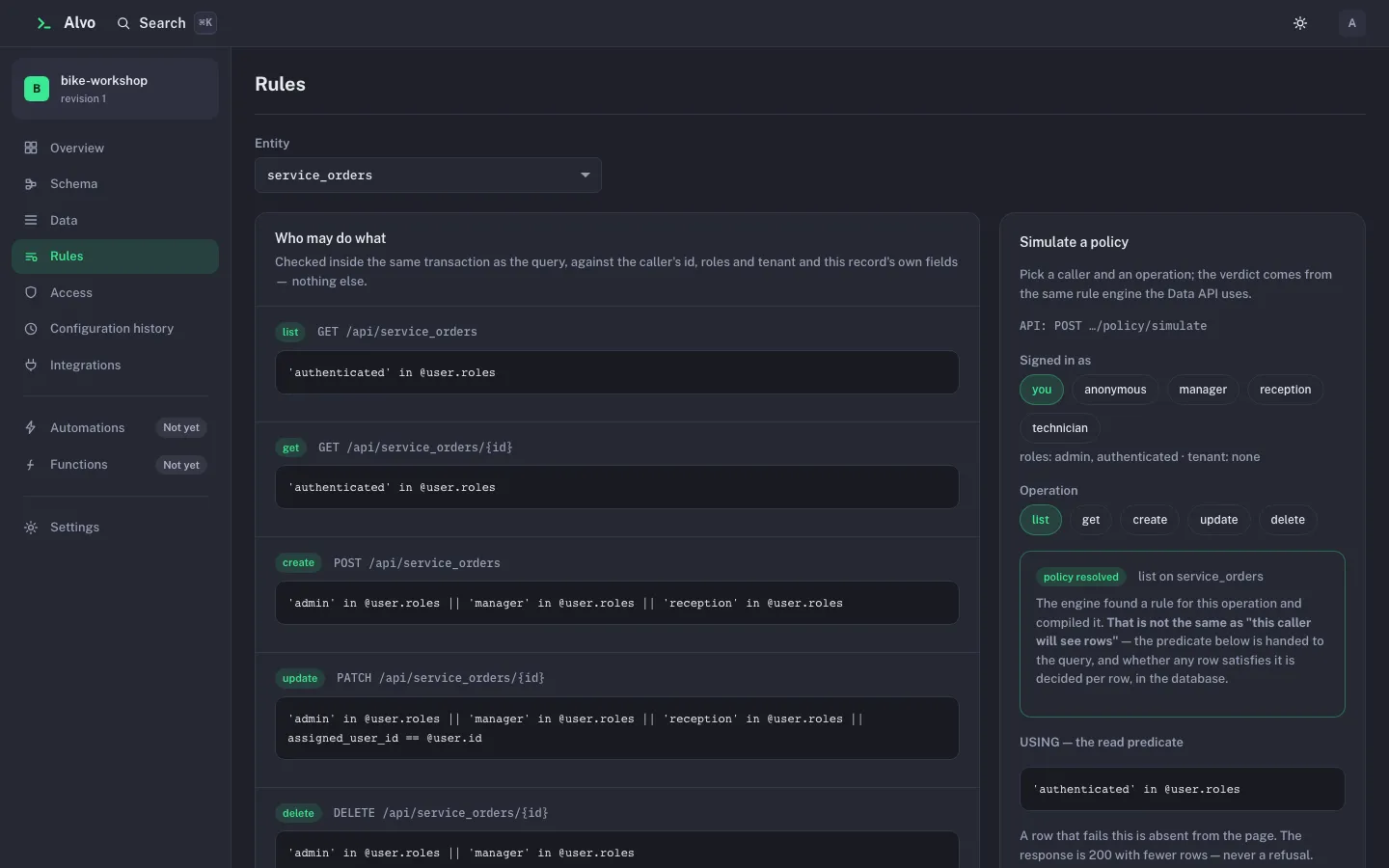Click the USING read predicate code box

pyautogui.click(x=1183, y=789)
